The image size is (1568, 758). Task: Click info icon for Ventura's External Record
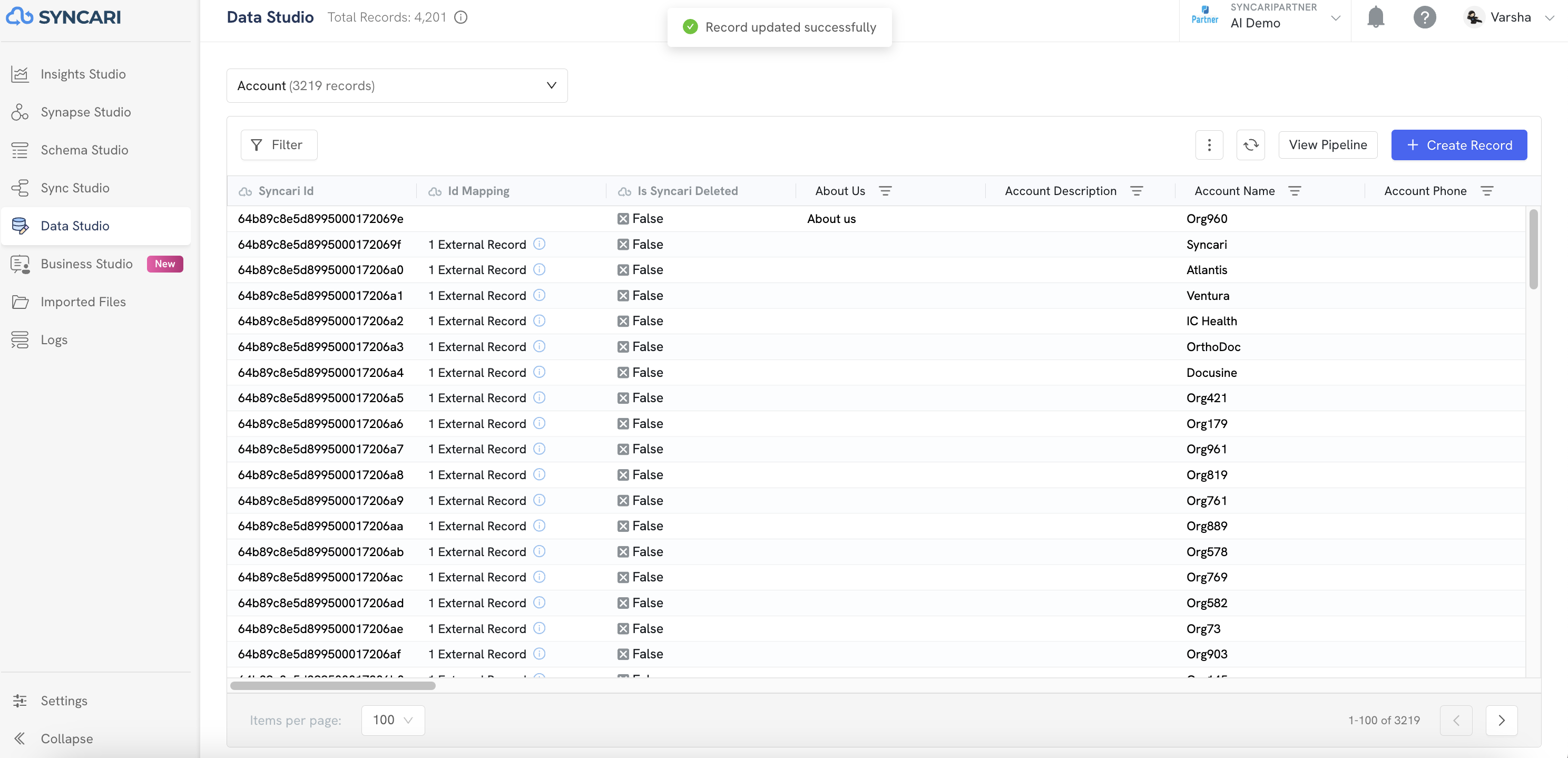point(540,295)
